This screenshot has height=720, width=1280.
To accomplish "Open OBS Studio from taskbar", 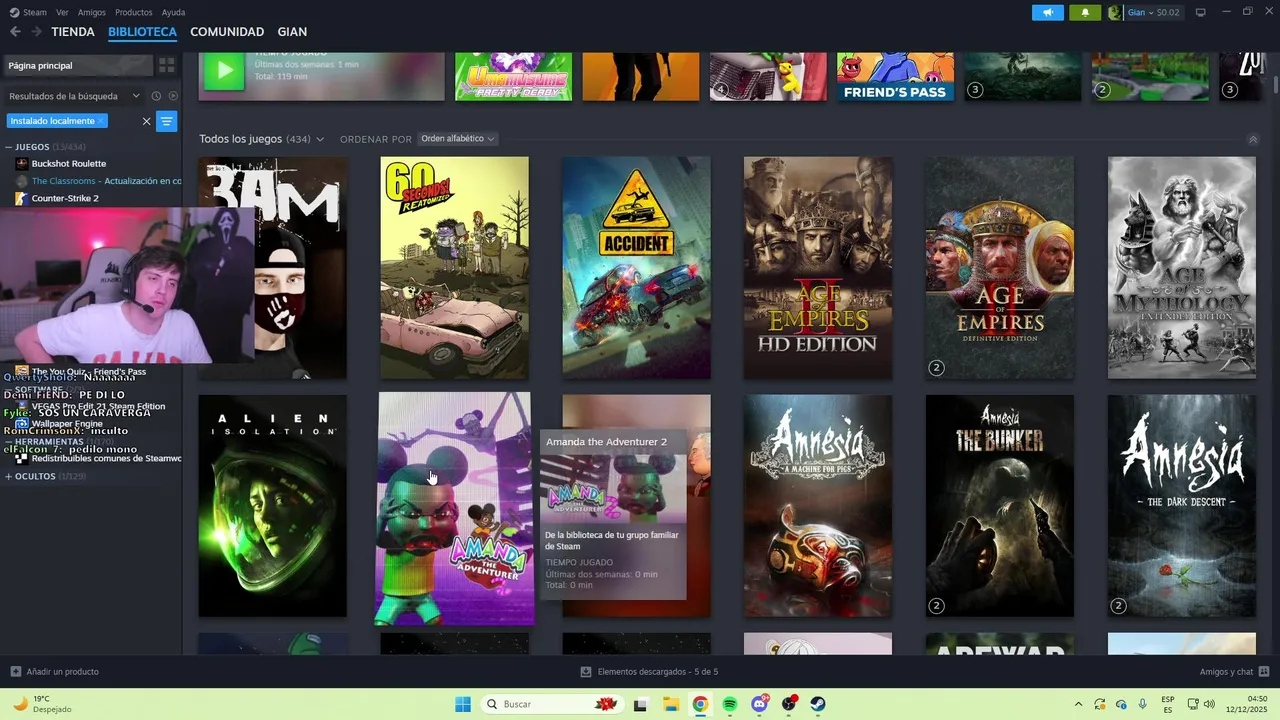I will [789, 704].
